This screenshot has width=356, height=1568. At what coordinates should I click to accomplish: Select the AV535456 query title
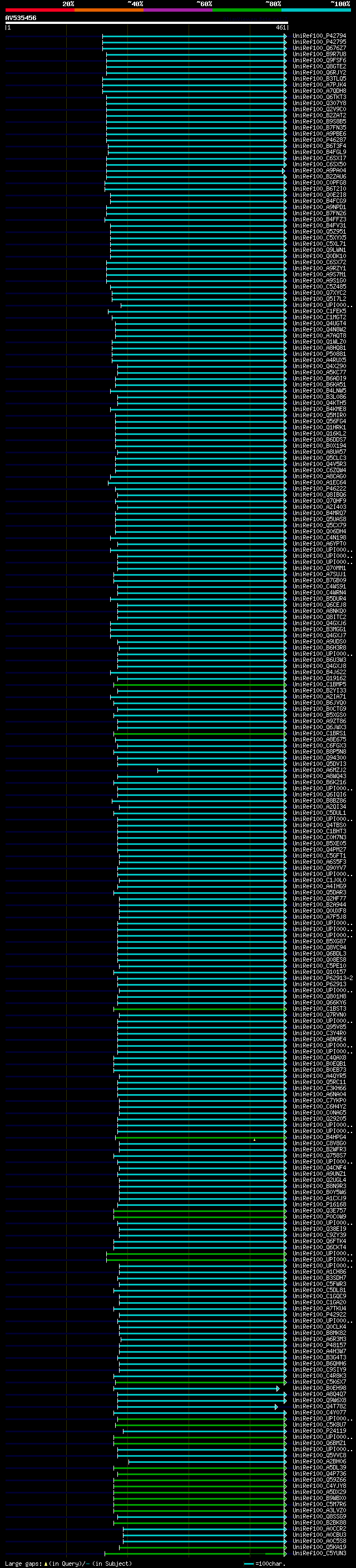pos(21,18)
